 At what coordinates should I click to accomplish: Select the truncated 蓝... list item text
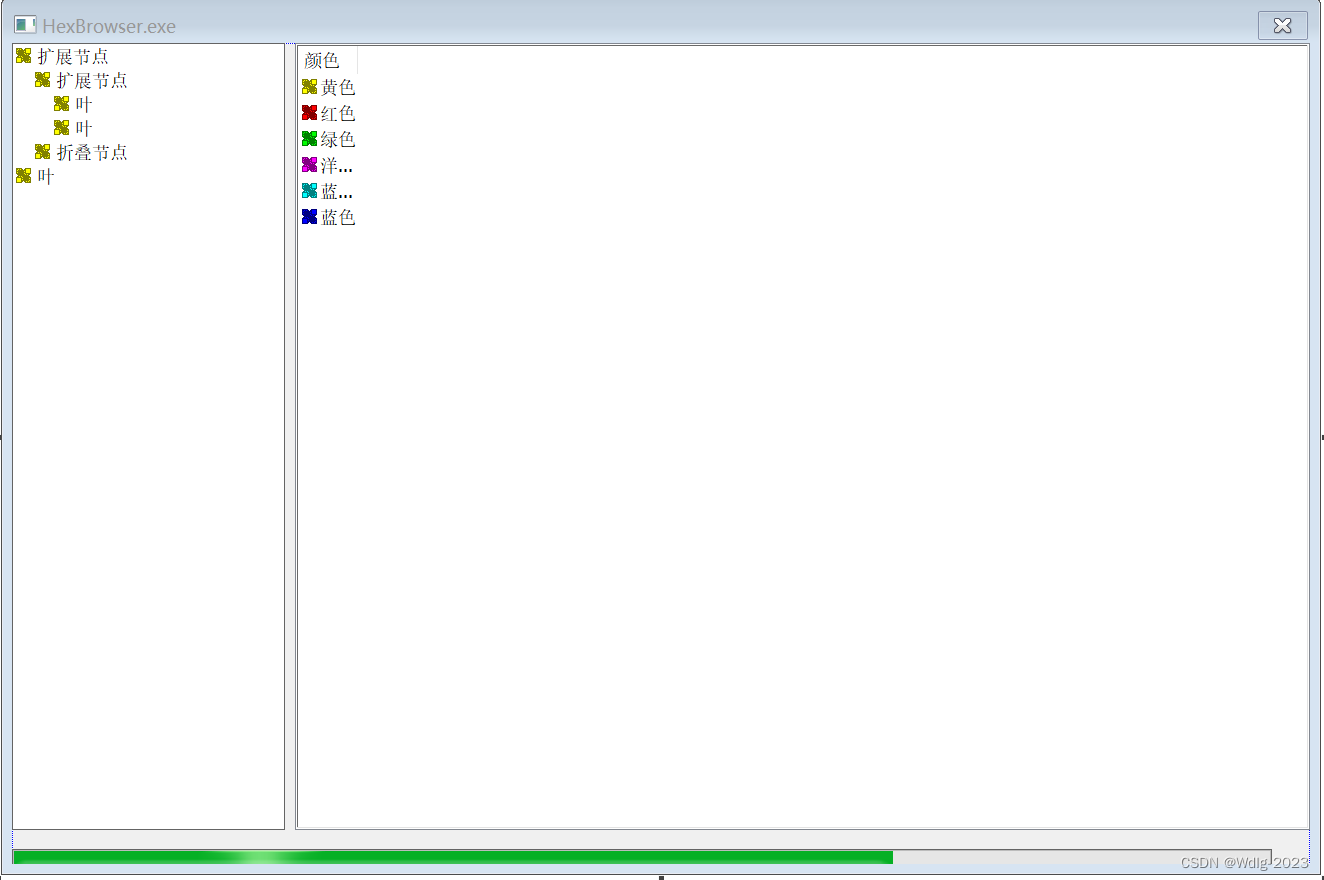[337, 191]
